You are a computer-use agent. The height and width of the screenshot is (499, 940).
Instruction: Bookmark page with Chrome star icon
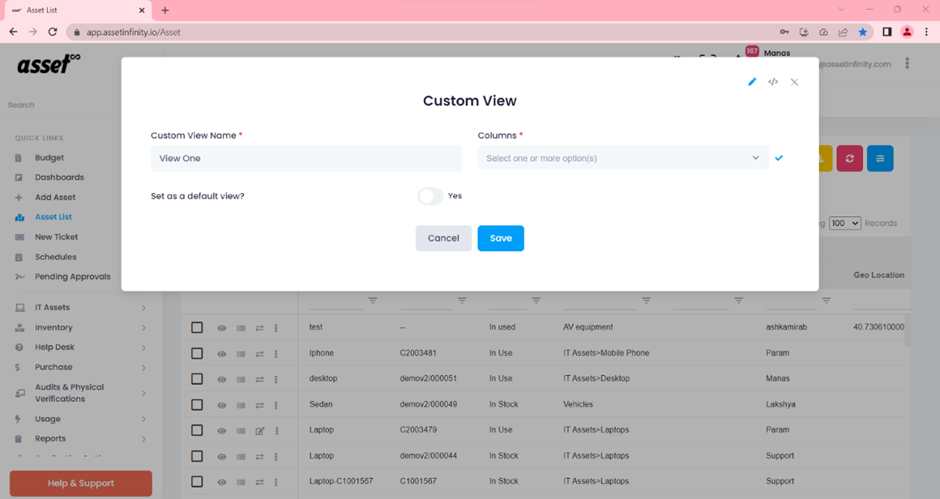point(863,32)
